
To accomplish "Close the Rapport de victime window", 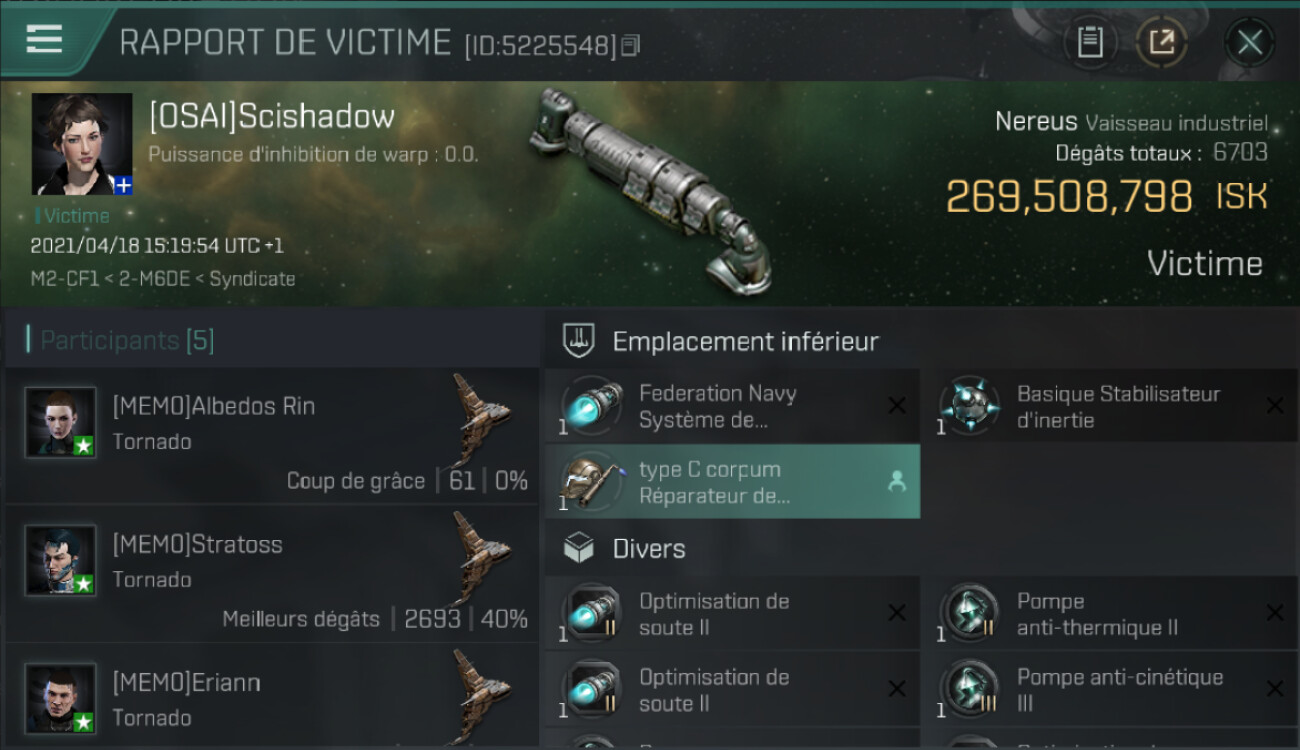I will pos(1250,42).
